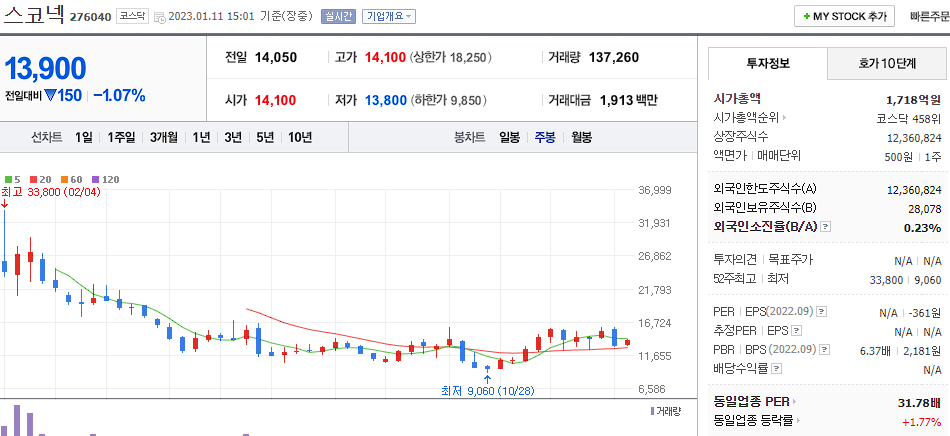Click the 전일 value 14,050

pyautogui.click(x=276, y=58)
